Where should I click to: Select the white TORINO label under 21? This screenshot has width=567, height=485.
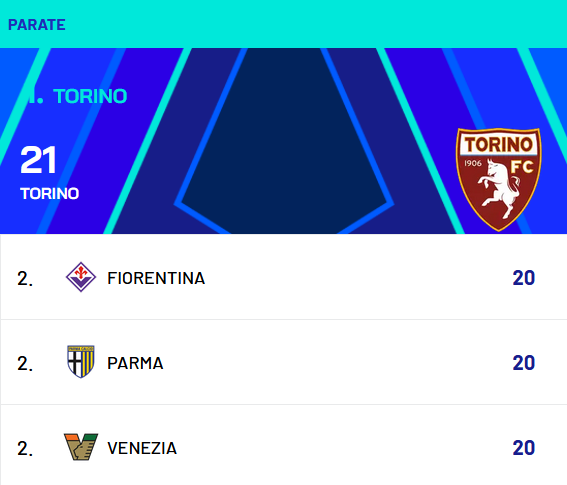(50, 193)
